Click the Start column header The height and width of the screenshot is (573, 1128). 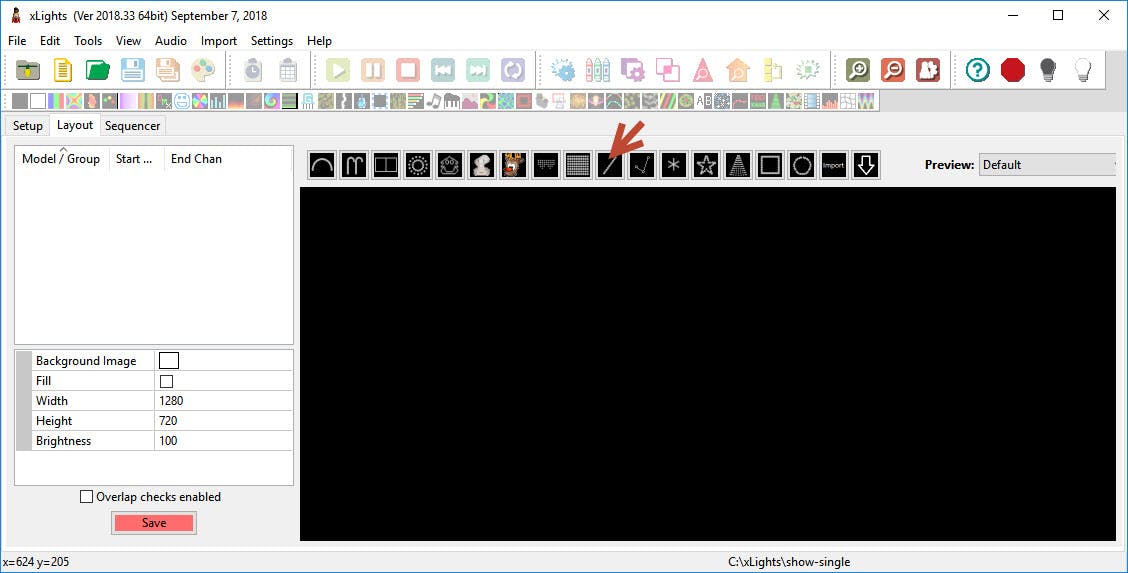point(135,159)
